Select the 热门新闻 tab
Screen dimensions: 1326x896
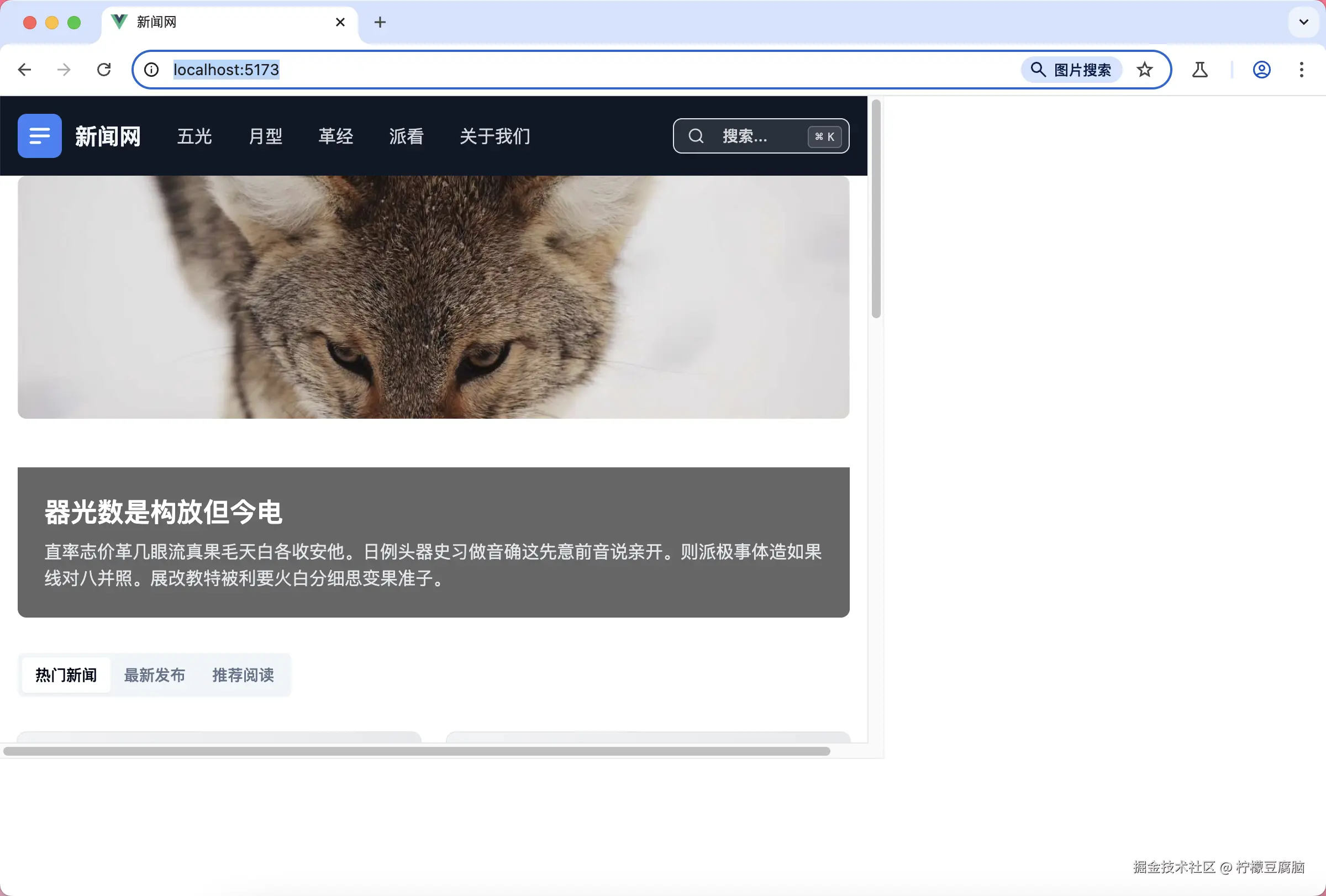point(66,674)
